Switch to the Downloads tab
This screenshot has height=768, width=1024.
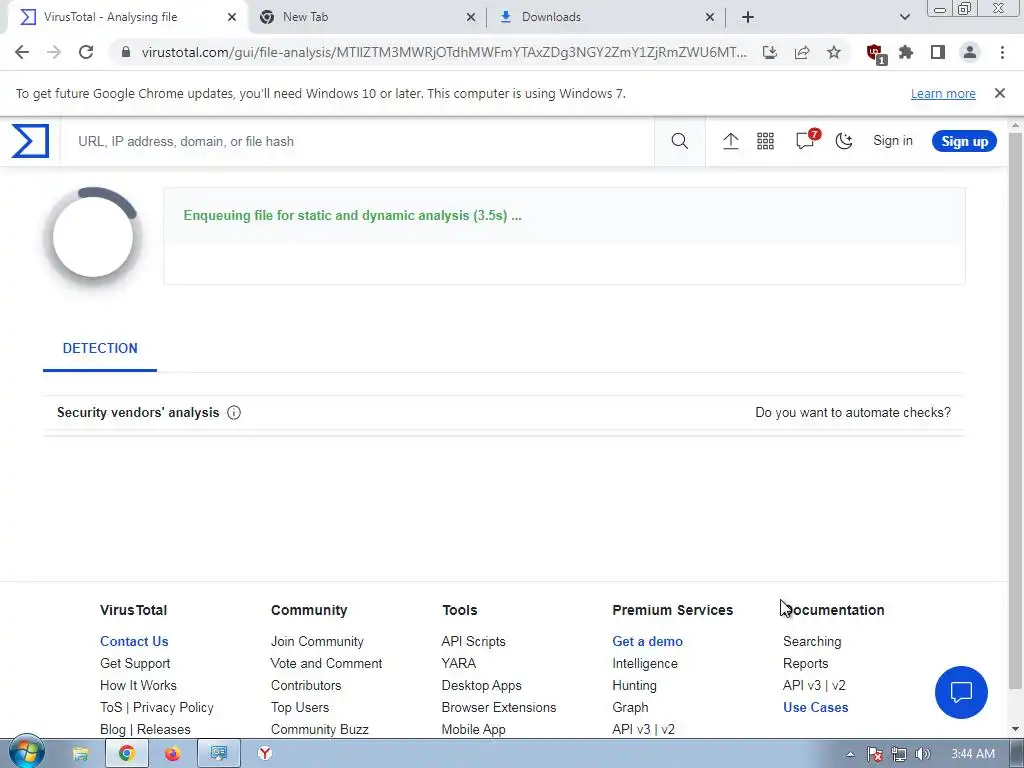(605, 17)
